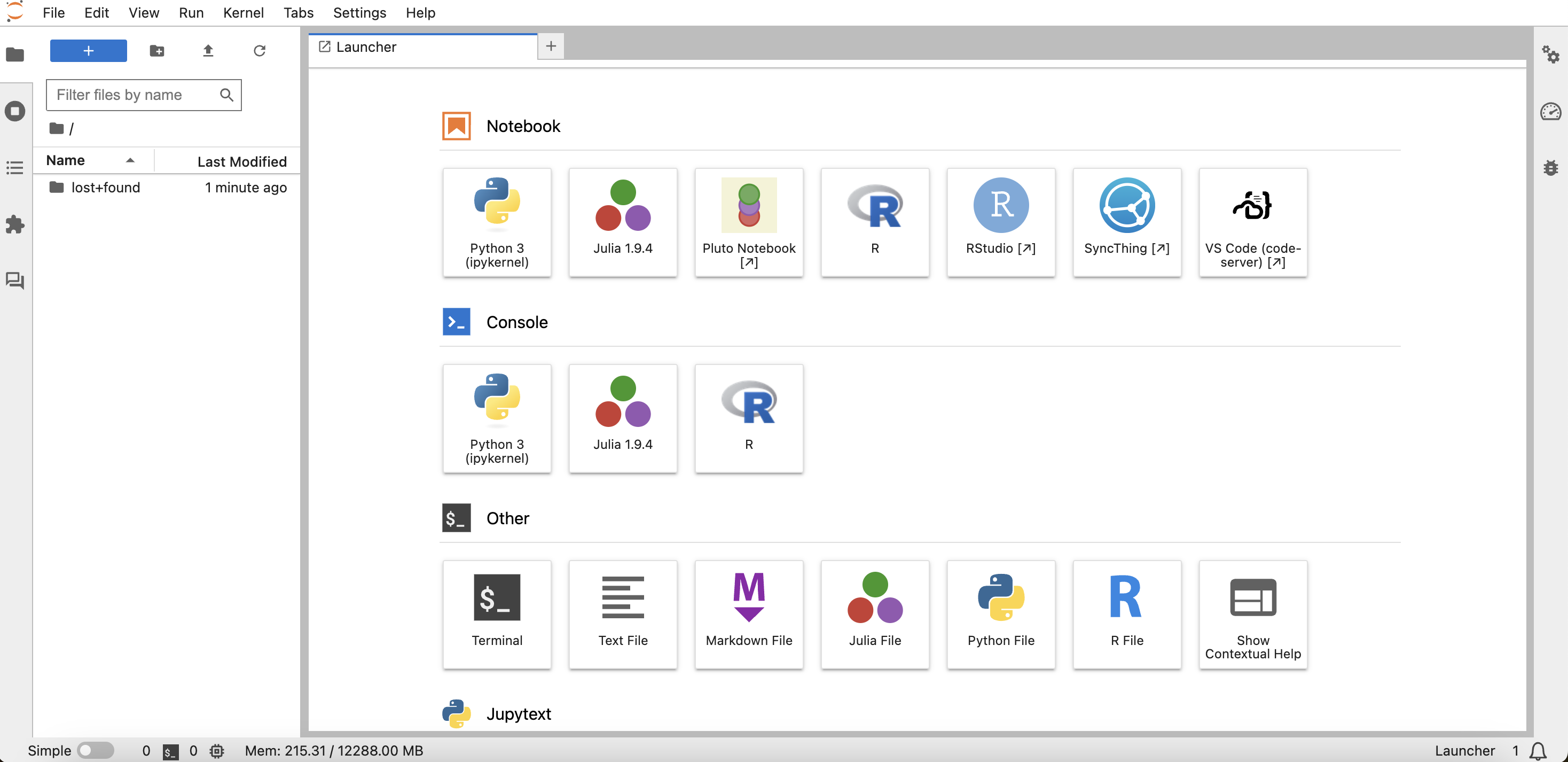
Task: Start a Julia 1.9.4 console
Action: (623, 418)
